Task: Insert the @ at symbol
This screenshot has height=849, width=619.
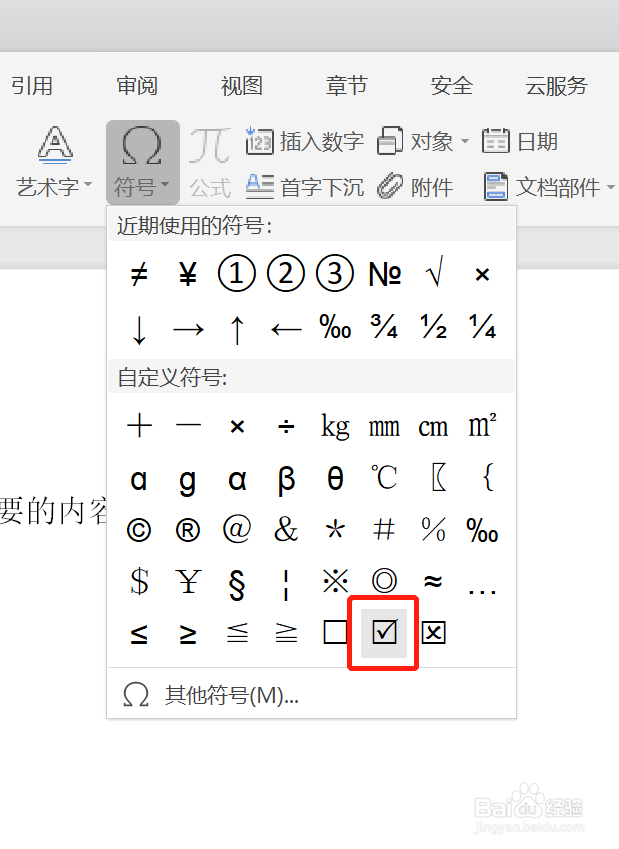Action: click(x=237, y=529)
